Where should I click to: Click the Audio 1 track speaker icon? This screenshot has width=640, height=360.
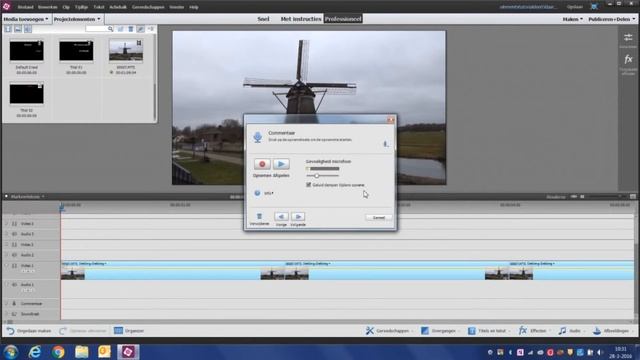(14, 284)
